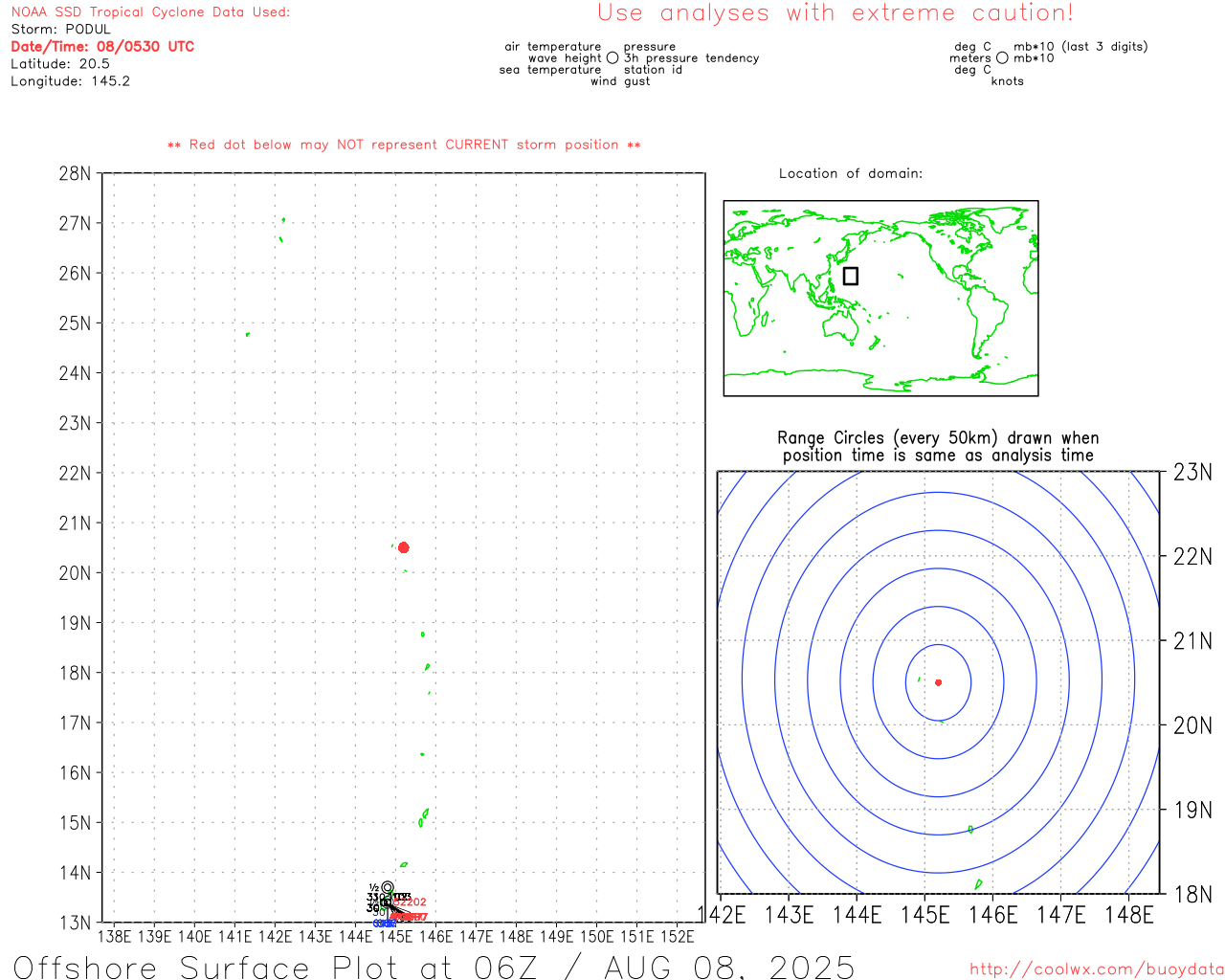The height and width of the screenshot is (980, 1225).
Task: Click the 15N latitude axis label
Action: click(x=75, y=823)
